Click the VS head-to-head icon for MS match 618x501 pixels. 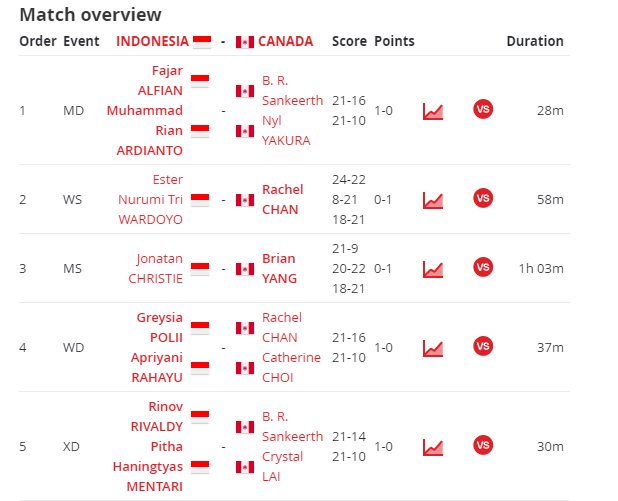[x=483, y=267]
